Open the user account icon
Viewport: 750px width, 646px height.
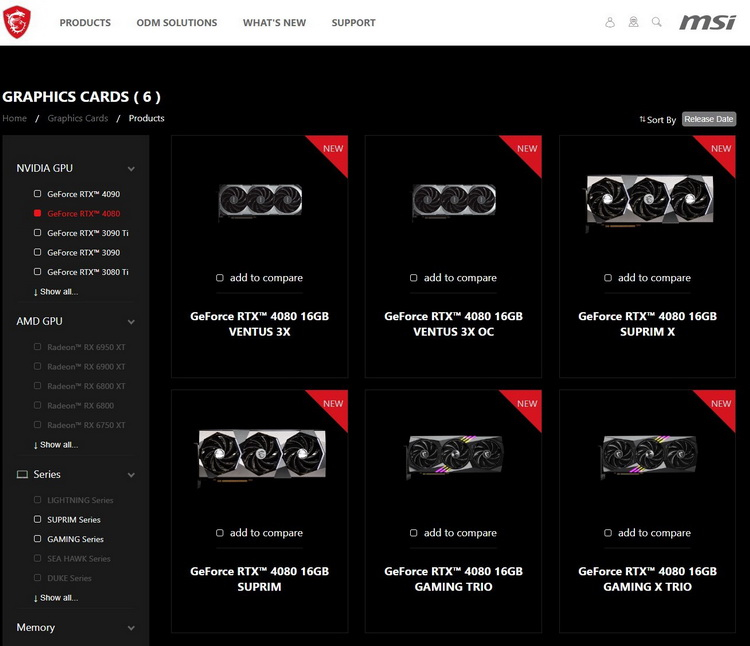click(x=610, y=22)
